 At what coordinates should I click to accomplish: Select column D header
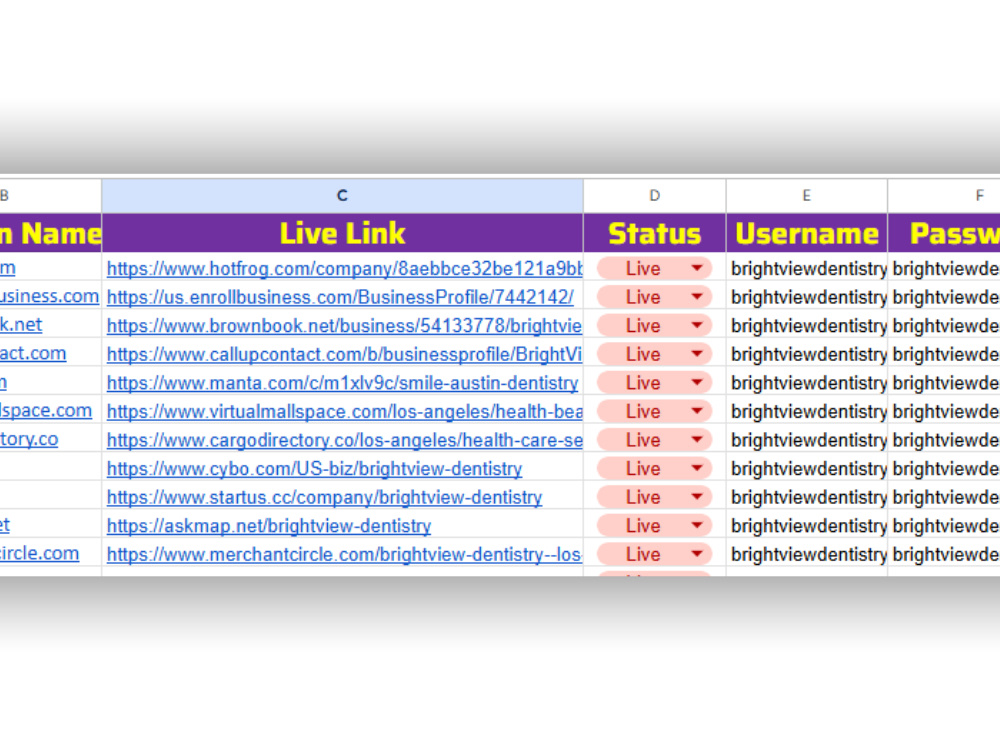654,196
